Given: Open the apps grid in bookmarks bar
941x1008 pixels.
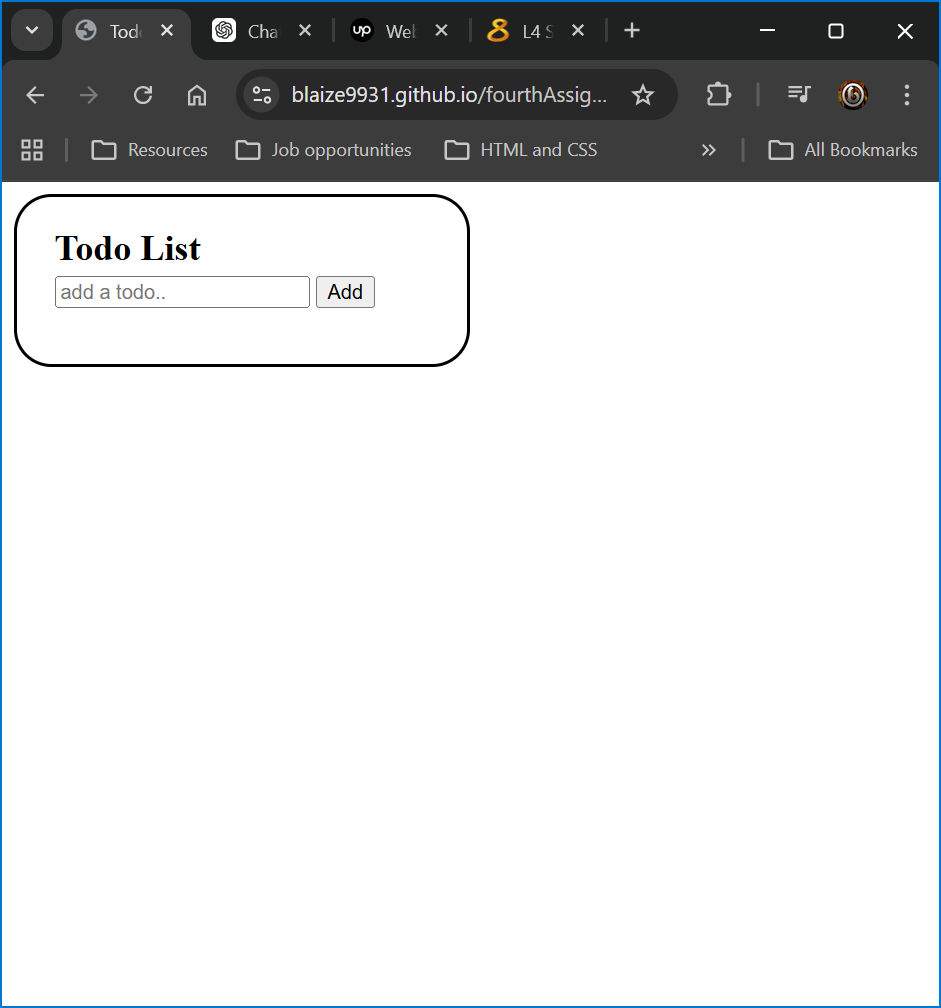Looking at the screenshot, I should pyautogui.click(x=31, y=150).
